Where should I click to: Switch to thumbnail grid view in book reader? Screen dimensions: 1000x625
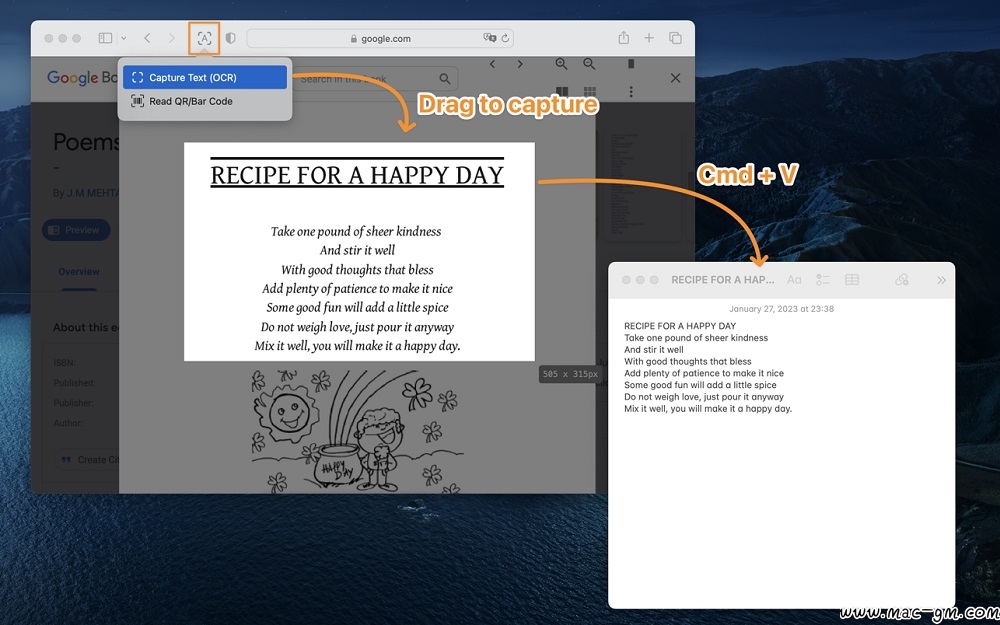[x=590, y=92]
